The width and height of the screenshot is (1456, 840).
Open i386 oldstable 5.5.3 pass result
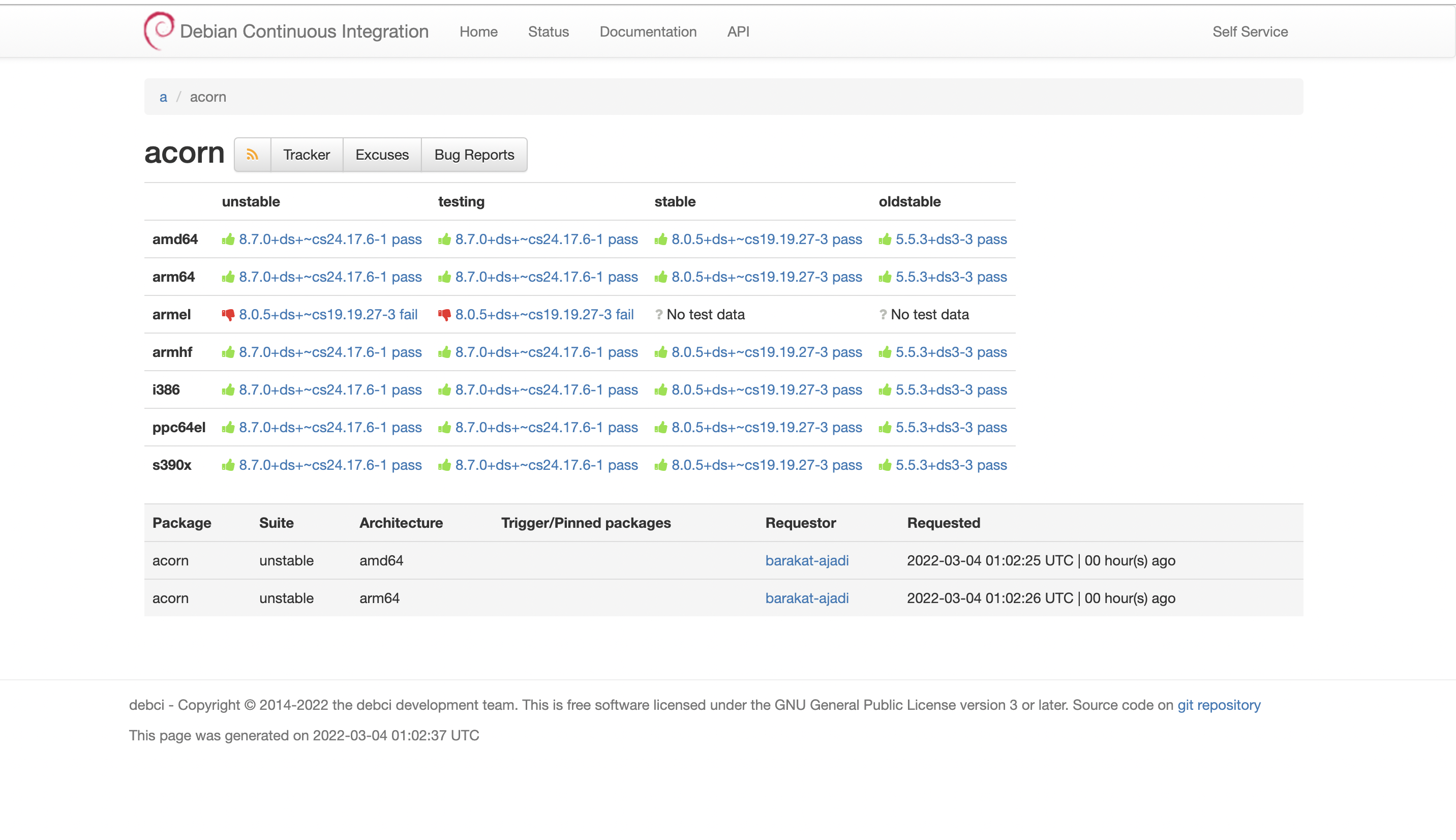coord(952,389)
